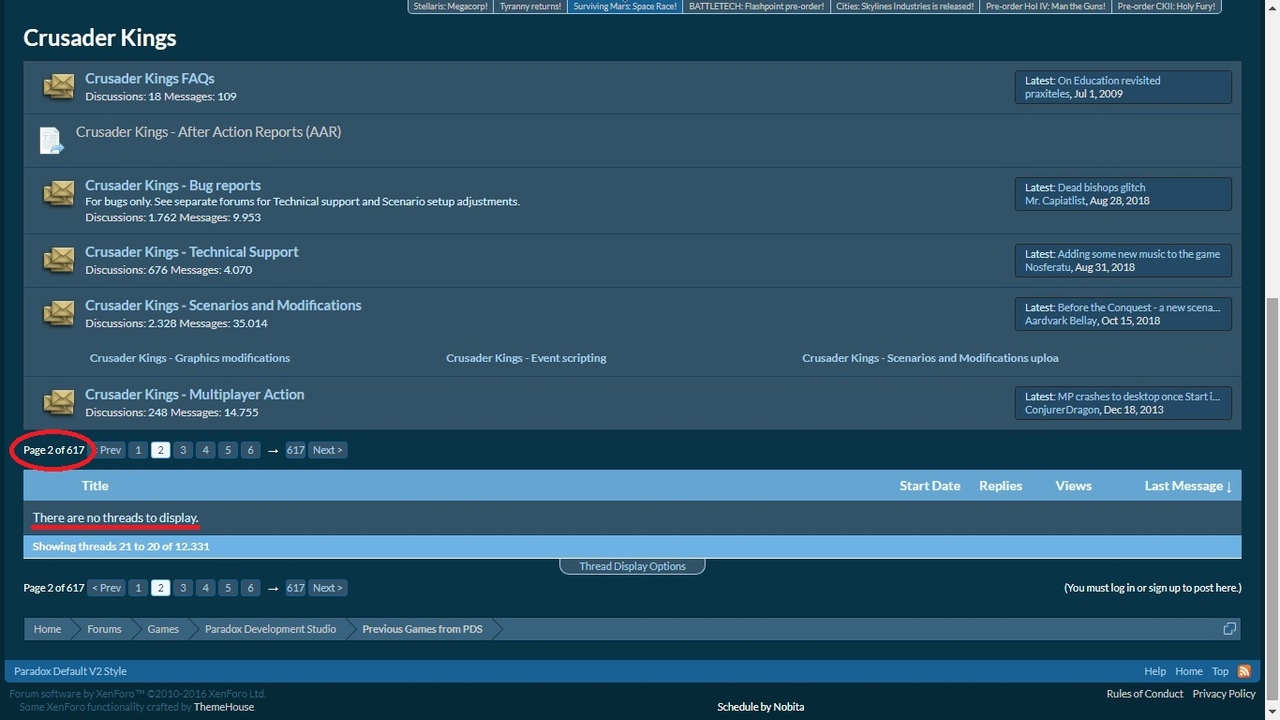Open the Crusader Kings FAQs forum

[x=150, y=78]
